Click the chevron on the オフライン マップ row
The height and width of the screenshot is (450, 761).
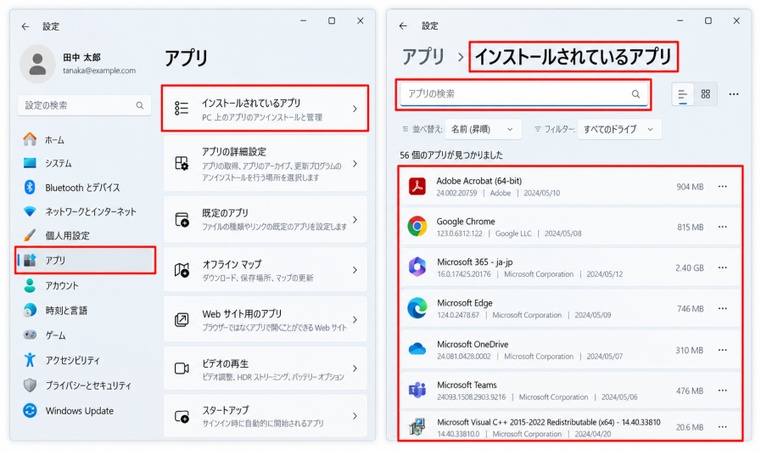[x=355, y=270]
